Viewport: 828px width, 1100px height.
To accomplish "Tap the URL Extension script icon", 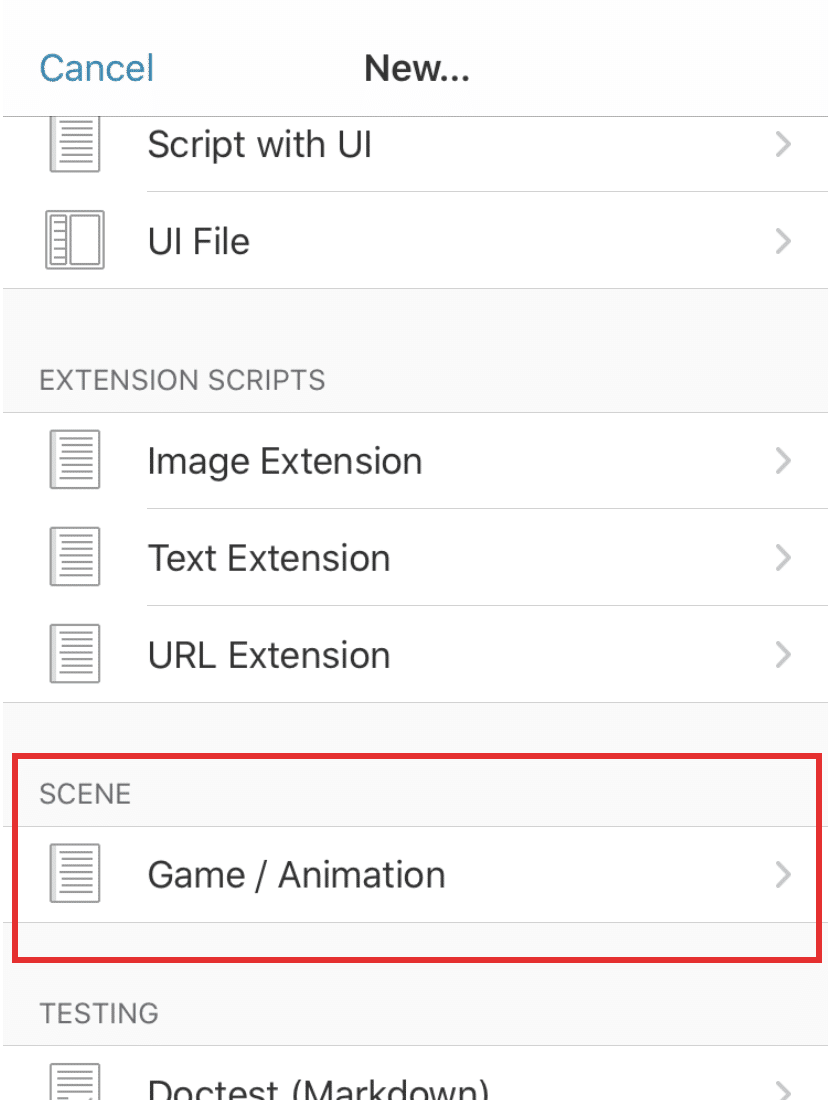I will point(74,654).
